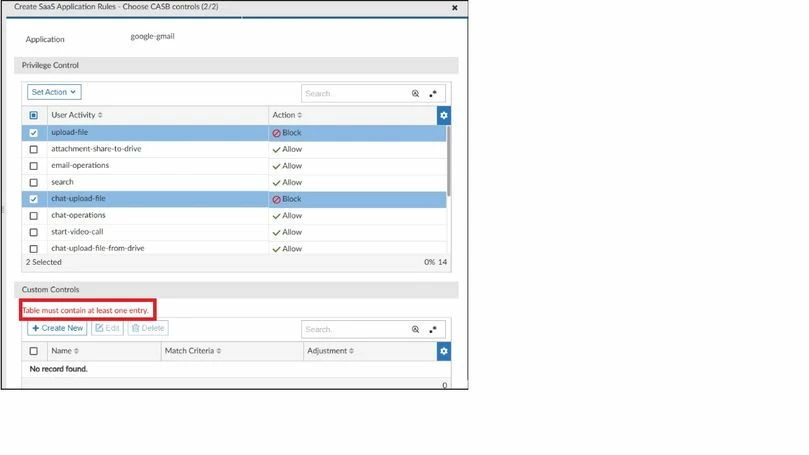The height and width of the screenshot is (455, 809).
Task: Check the email-operations checkbox
Action: point(34,166)
